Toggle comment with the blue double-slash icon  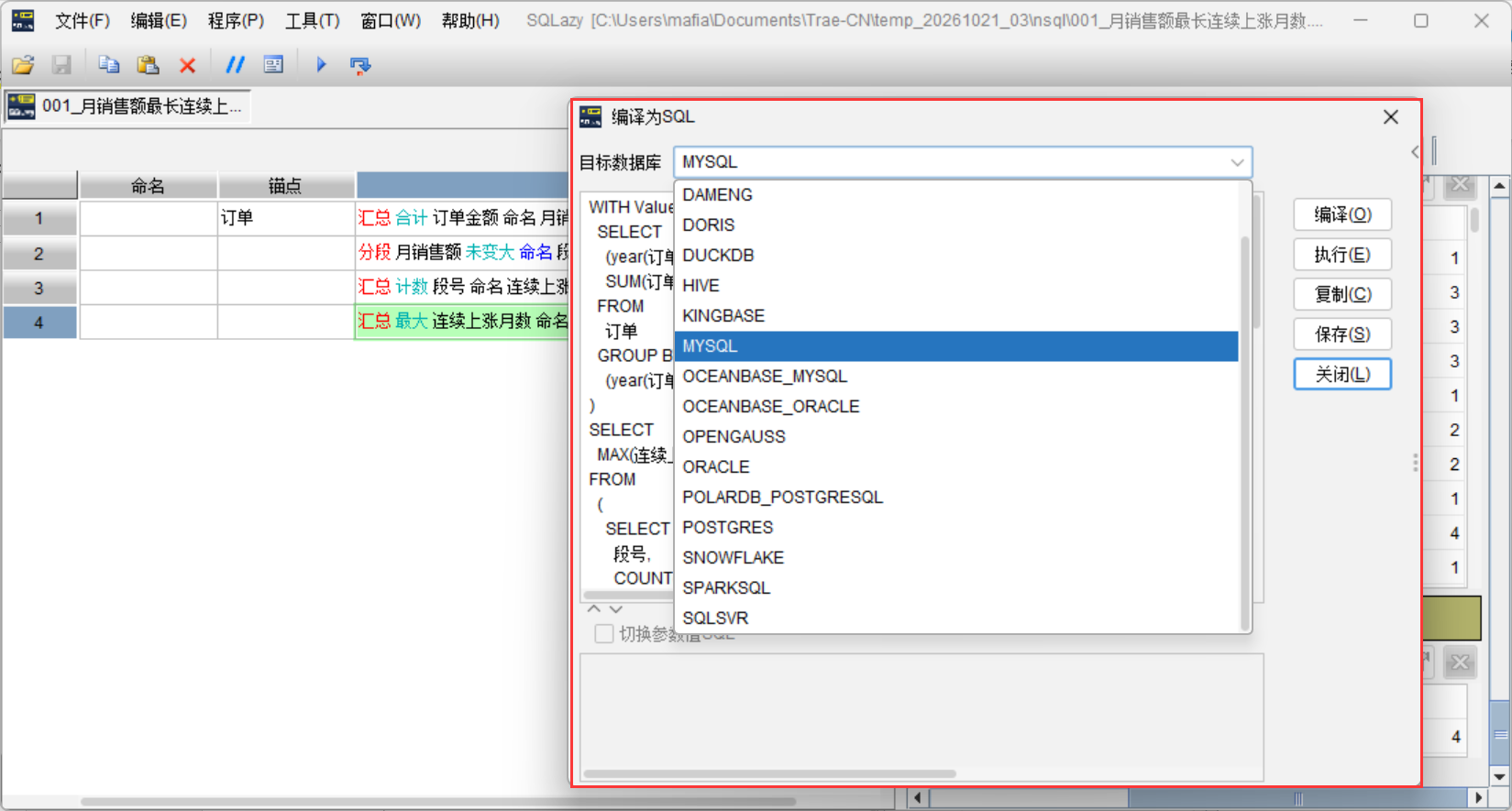(x=236, y=64)
